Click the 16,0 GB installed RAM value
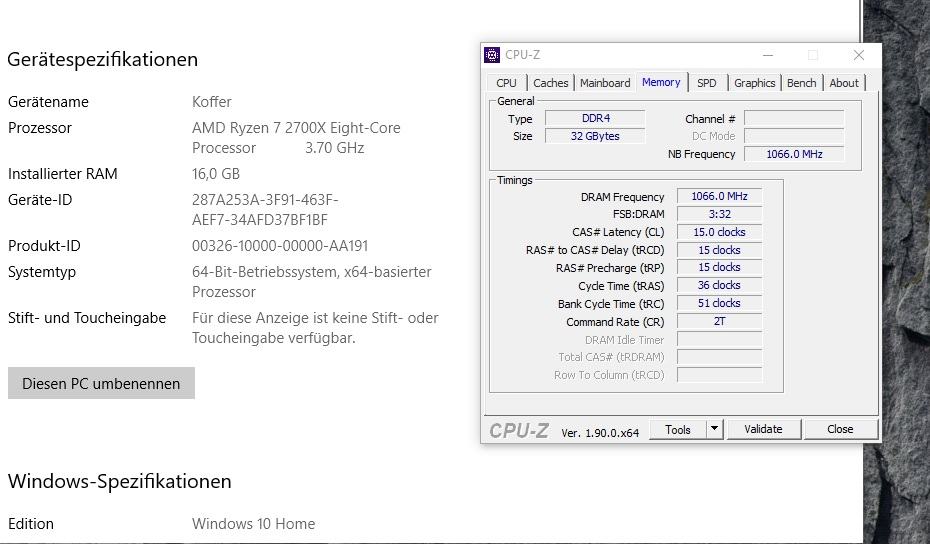The image size is (930, 547). (216, 174)
